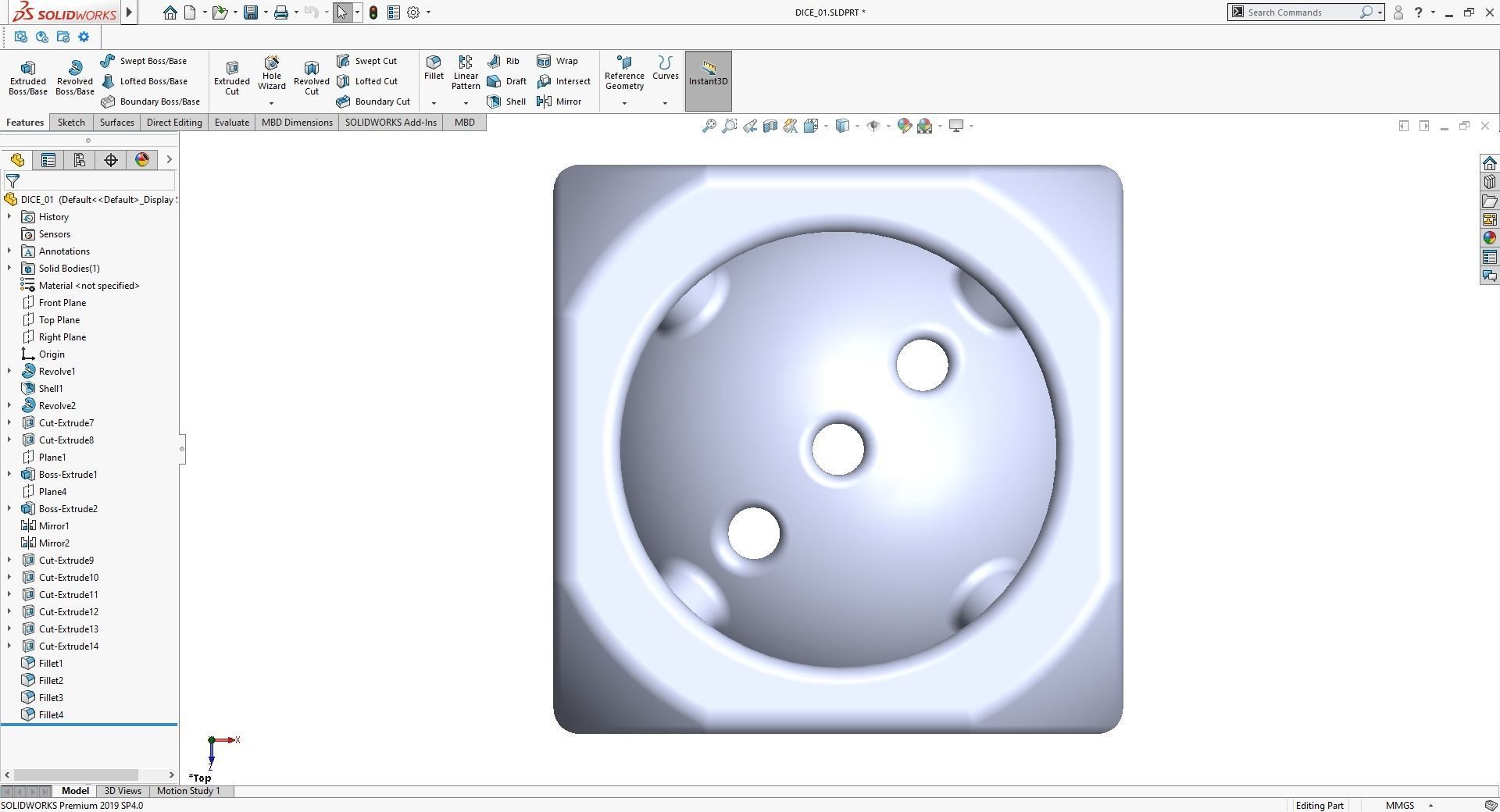Open the Surfaces tab
Viewport: 1500px width, 812px height.
click(x=116, y=123)
